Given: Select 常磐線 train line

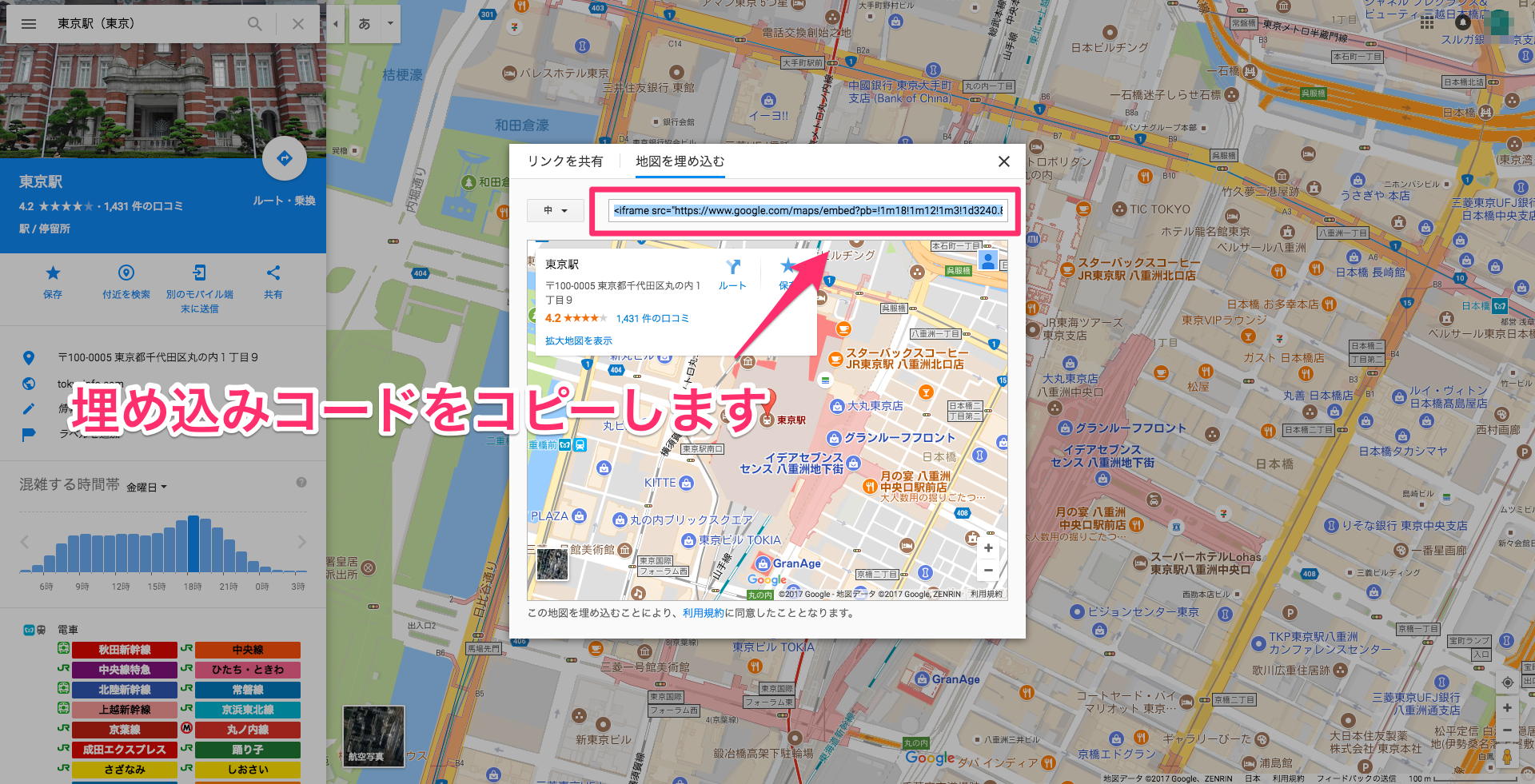Looking at the screenshot, I should tap(248, 690).
